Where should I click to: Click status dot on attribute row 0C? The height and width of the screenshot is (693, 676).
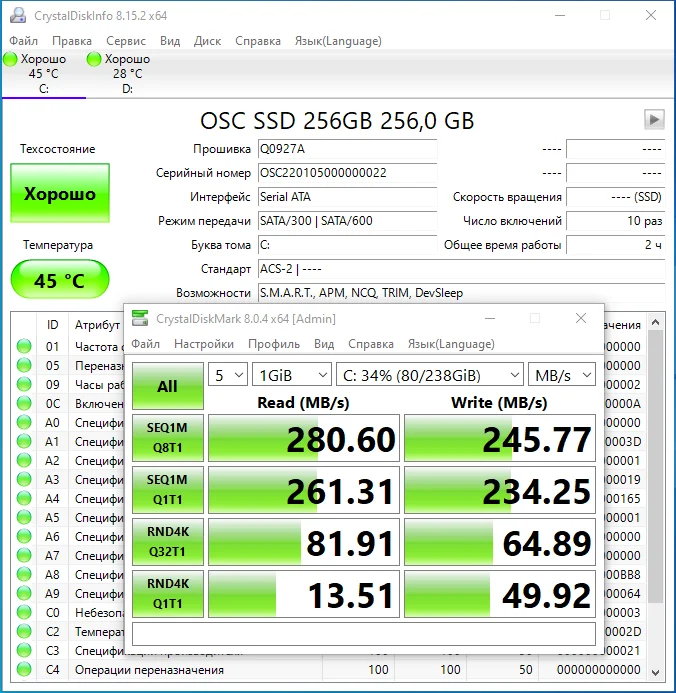[24, 403]
